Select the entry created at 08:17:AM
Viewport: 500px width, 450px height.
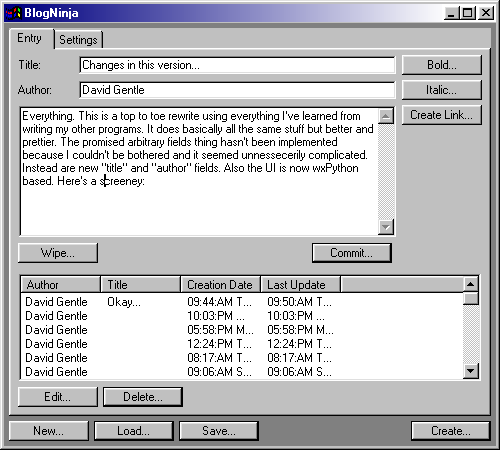[x=242, y=358]
